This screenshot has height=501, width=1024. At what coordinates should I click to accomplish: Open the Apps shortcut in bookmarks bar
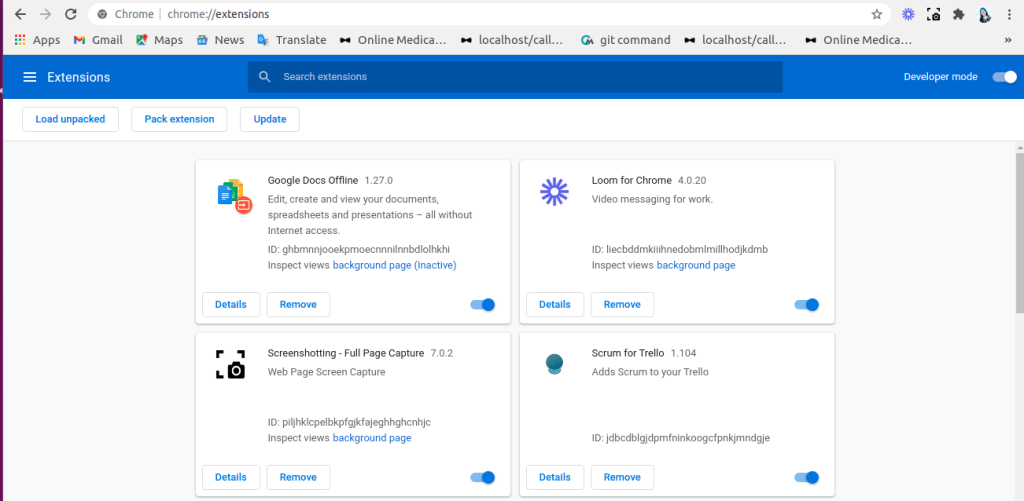tap(37, 40)
